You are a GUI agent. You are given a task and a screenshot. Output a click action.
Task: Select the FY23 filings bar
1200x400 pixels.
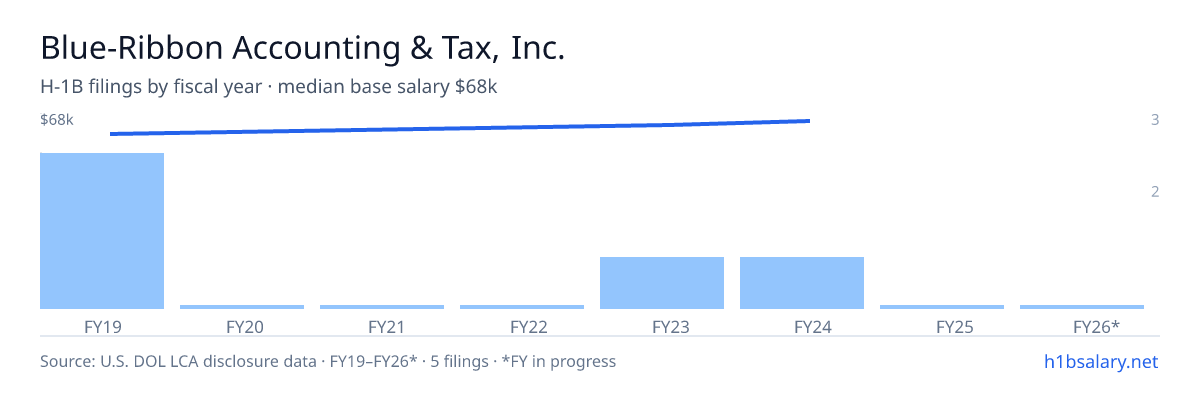click(662, 283)
